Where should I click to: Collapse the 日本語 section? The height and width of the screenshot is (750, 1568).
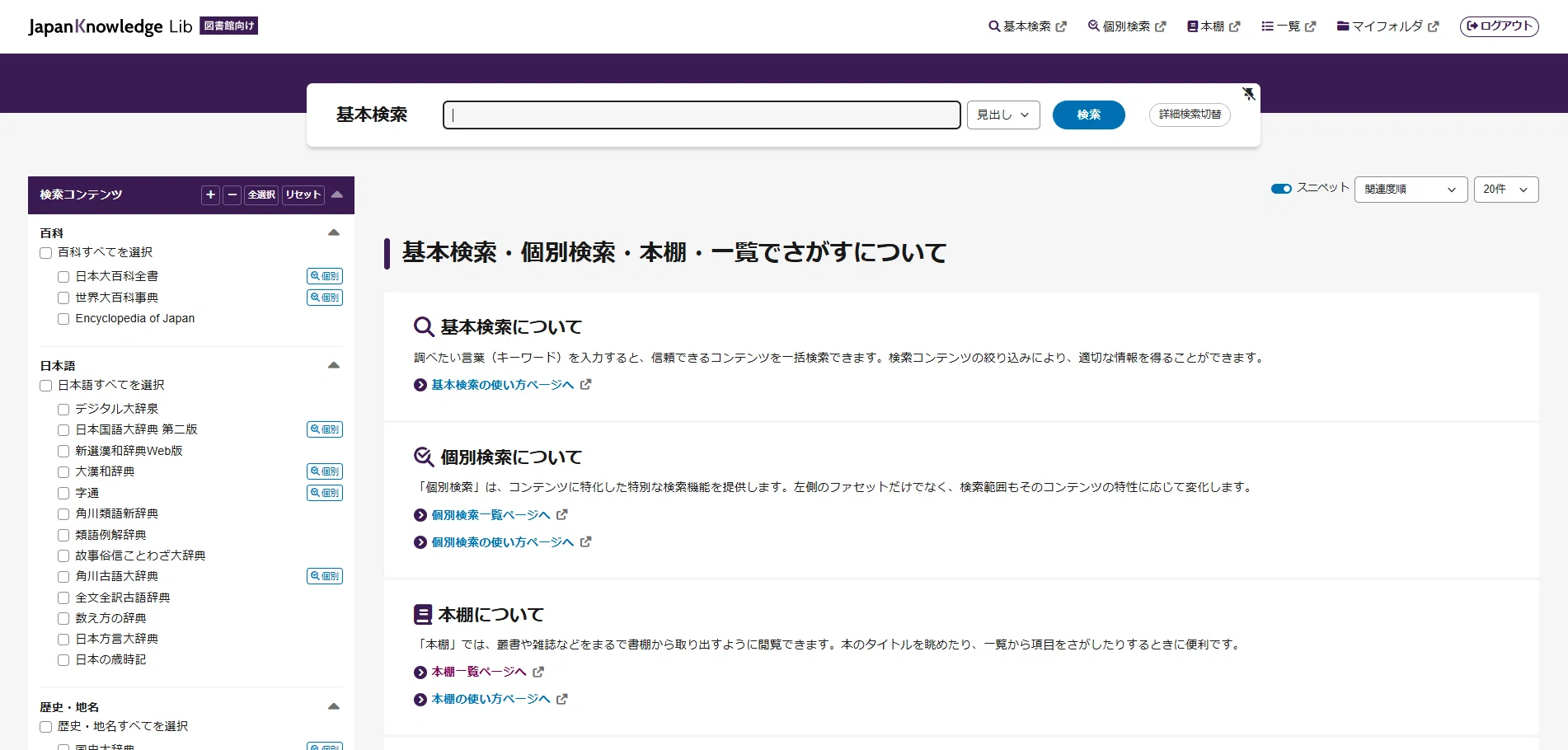[x=334, y=365]
